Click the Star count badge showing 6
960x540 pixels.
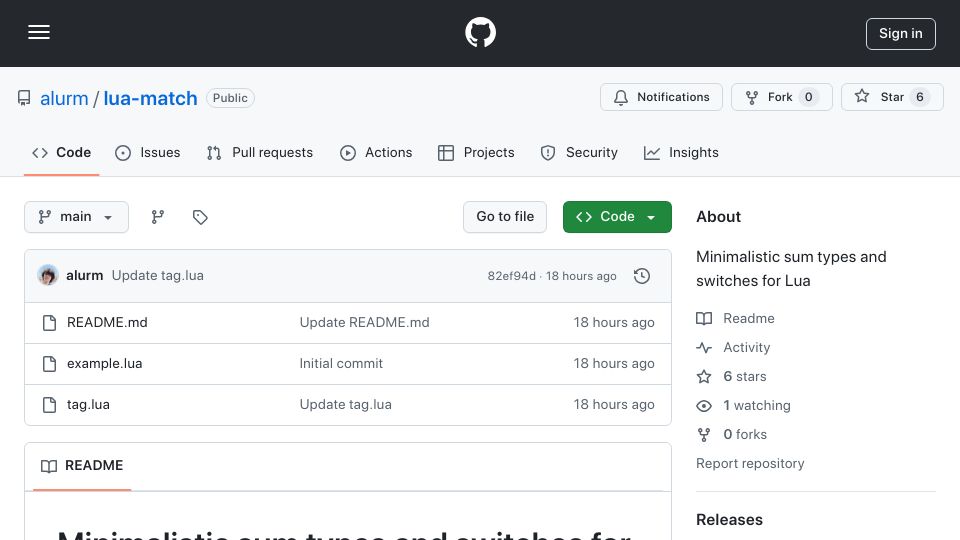(x=920, y=97)
